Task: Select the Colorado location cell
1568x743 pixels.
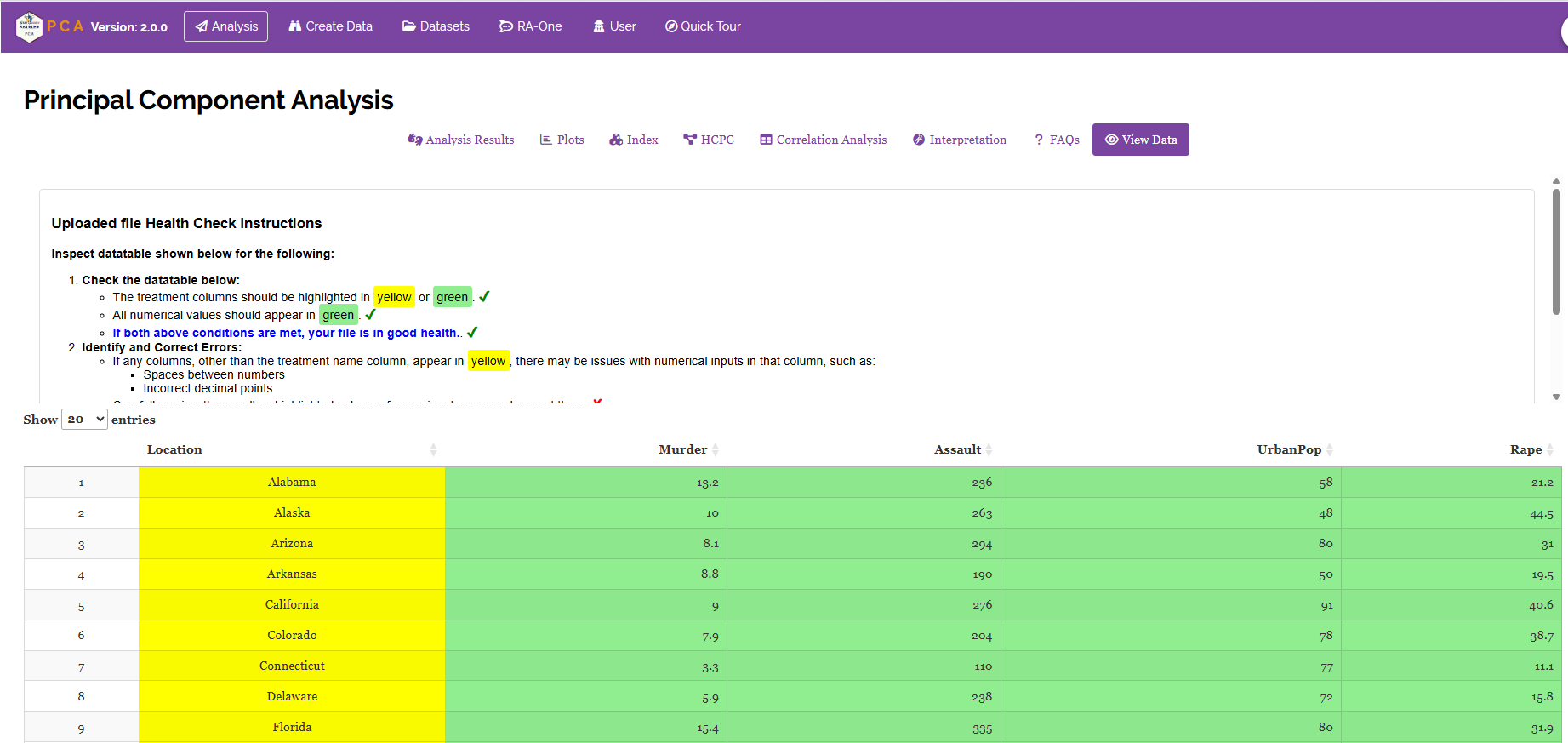Action: [x=292, y=636]
